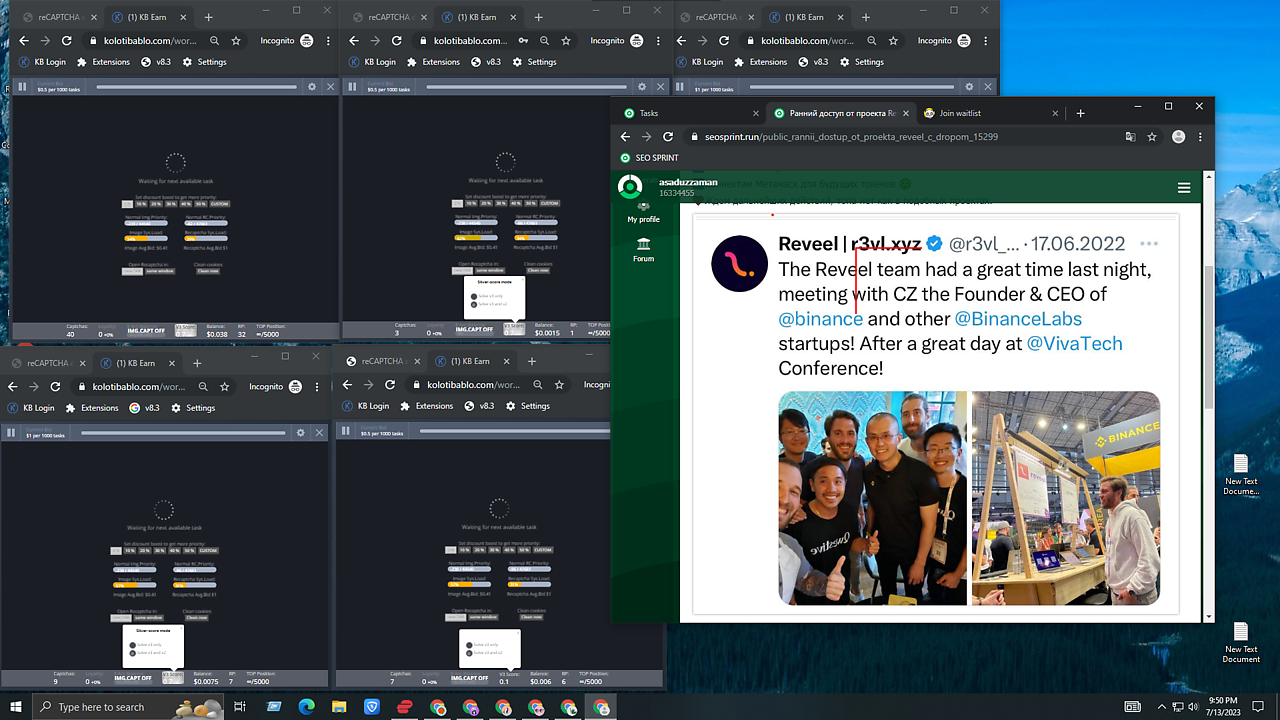Open the tweet's three-dot more options
Screen dimensions: 1280x720
(x=1148, y=244)
